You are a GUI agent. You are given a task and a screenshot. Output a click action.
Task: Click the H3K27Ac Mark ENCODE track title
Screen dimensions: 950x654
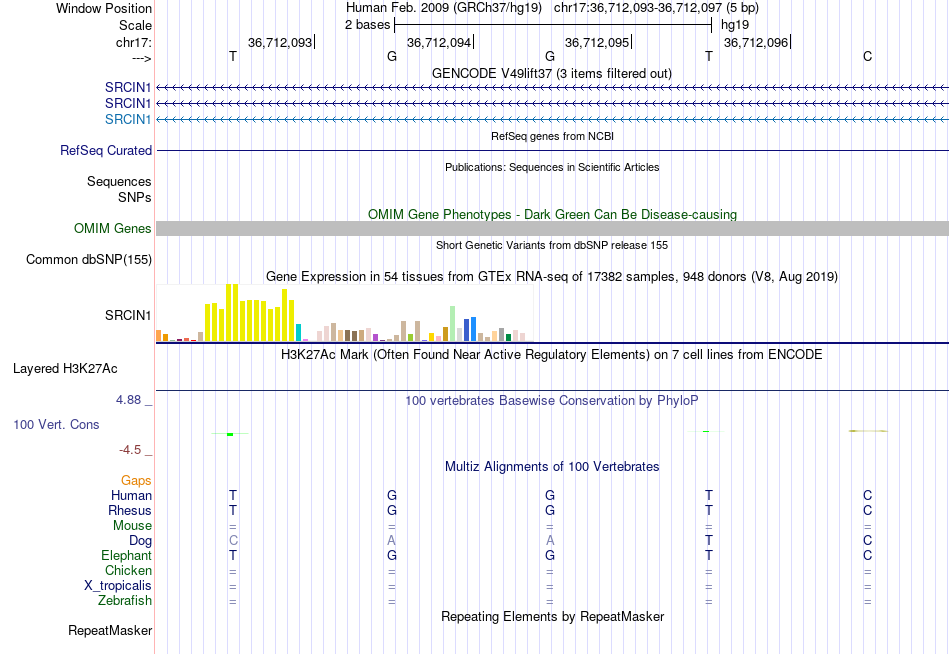pos(552,355)
